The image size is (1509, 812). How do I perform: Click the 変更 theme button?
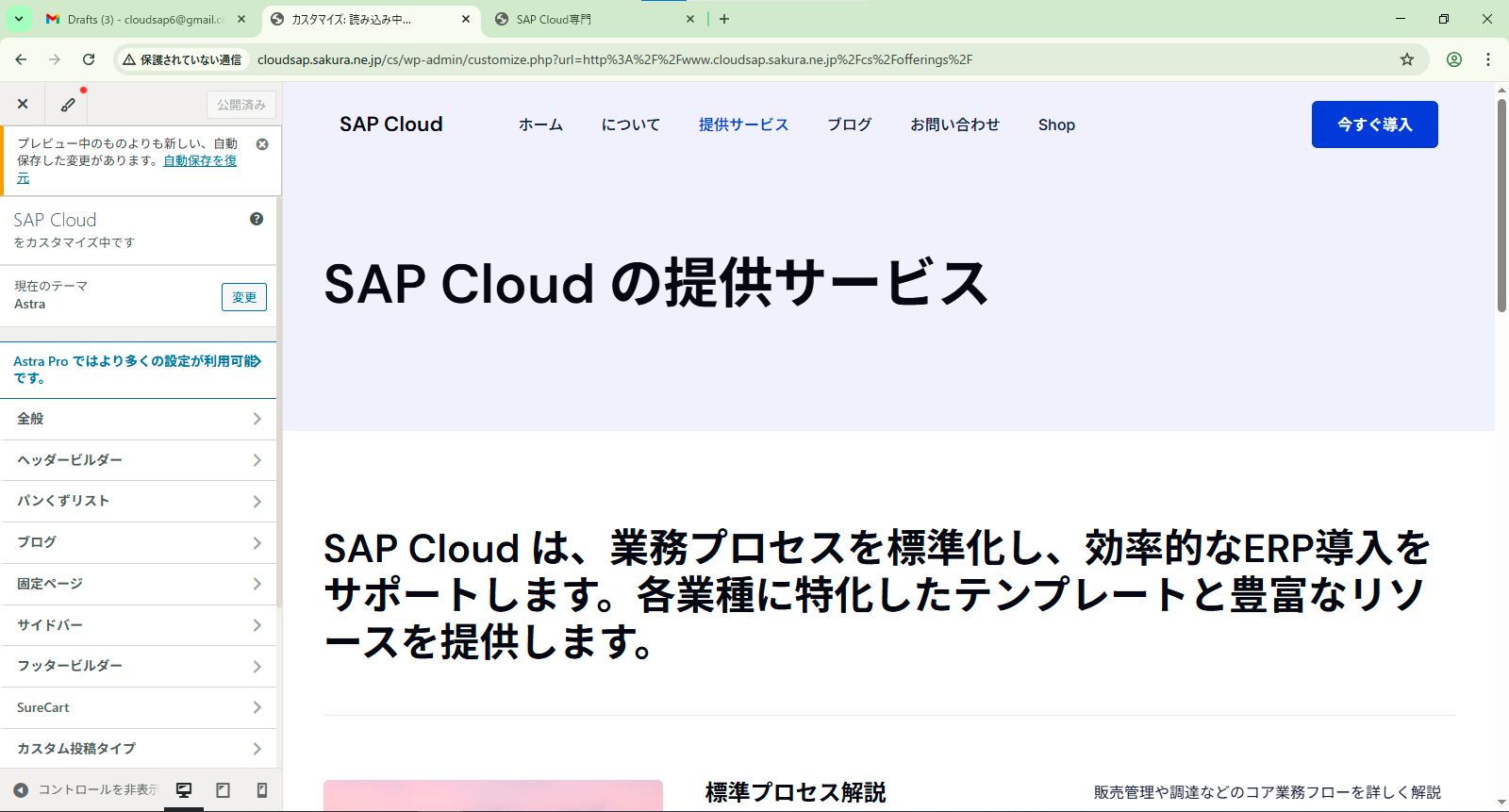point(244,297)
